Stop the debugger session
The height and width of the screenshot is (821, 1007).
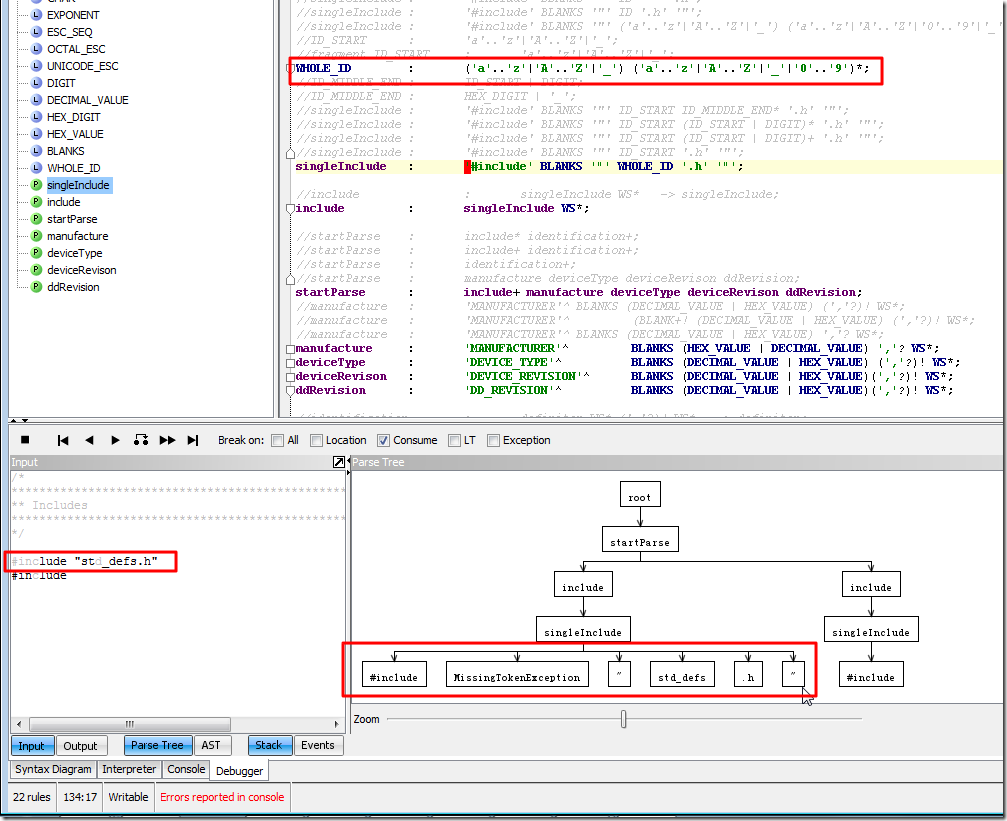[x=25, y=440]
